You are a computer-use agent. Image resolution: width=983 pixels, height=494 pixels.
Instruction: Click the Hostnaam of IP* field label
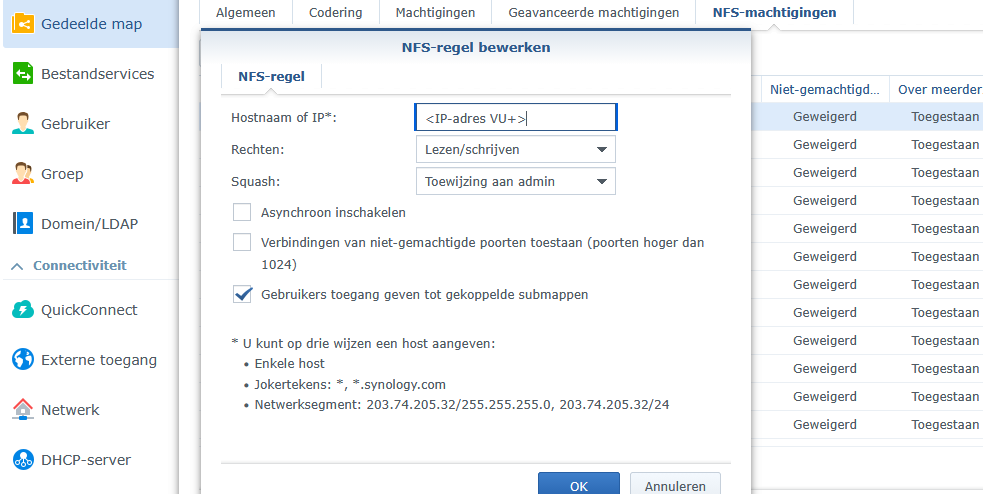284,117
